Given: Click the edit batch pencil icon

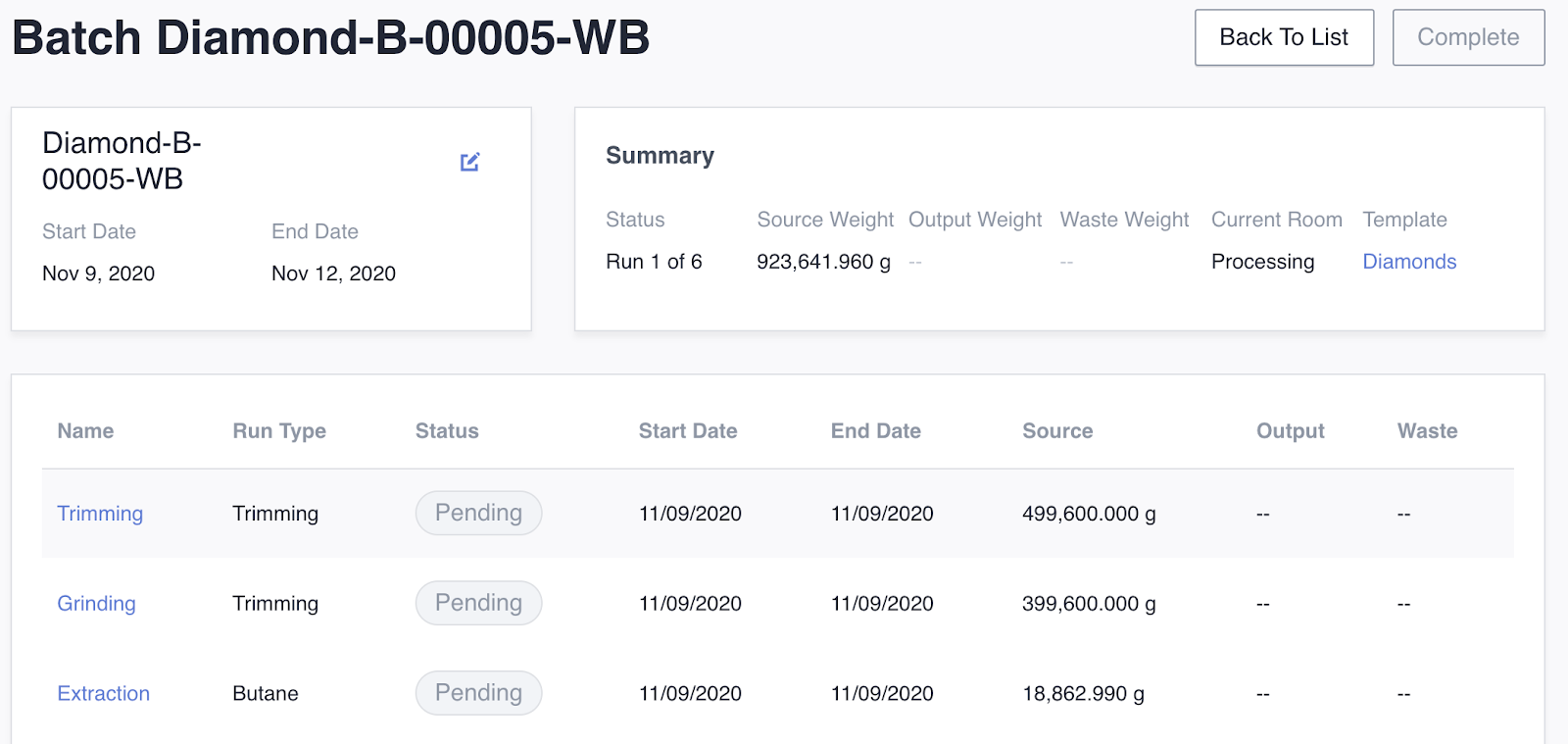Looking at the screenshot, I should (470, 162).
